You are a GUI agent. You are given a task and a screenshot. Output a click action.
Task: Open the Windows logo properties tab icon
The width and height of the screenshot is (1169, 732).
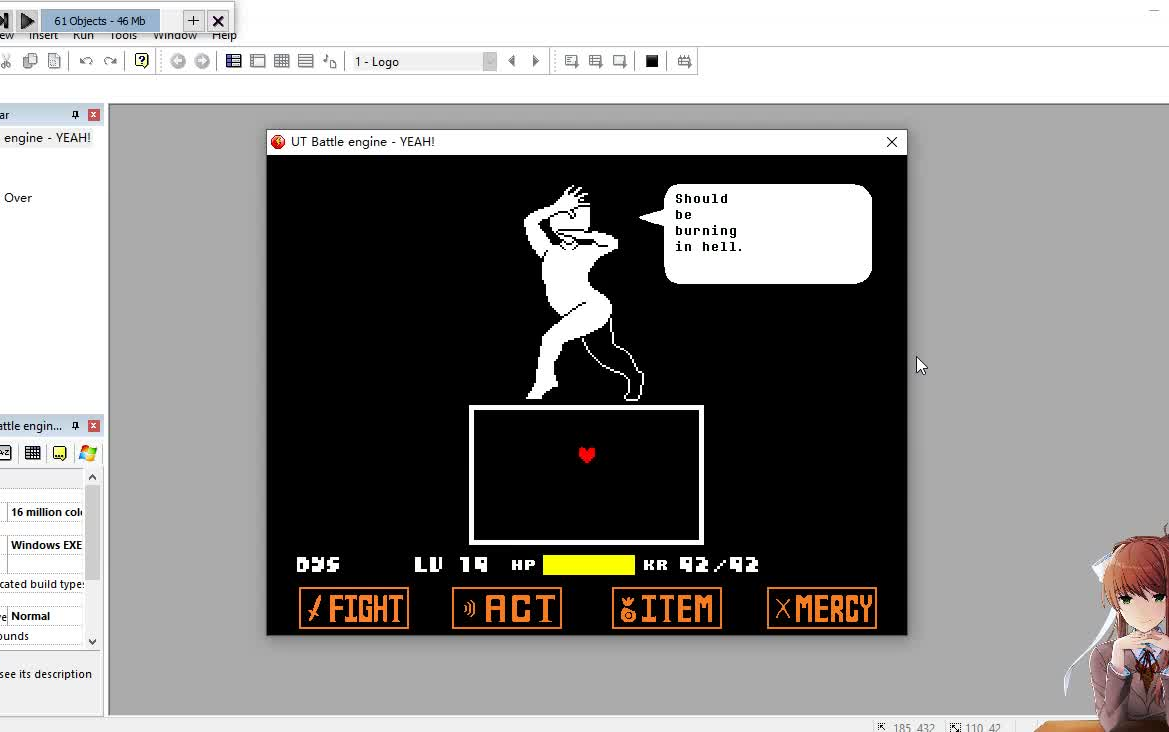pos(88,453)
